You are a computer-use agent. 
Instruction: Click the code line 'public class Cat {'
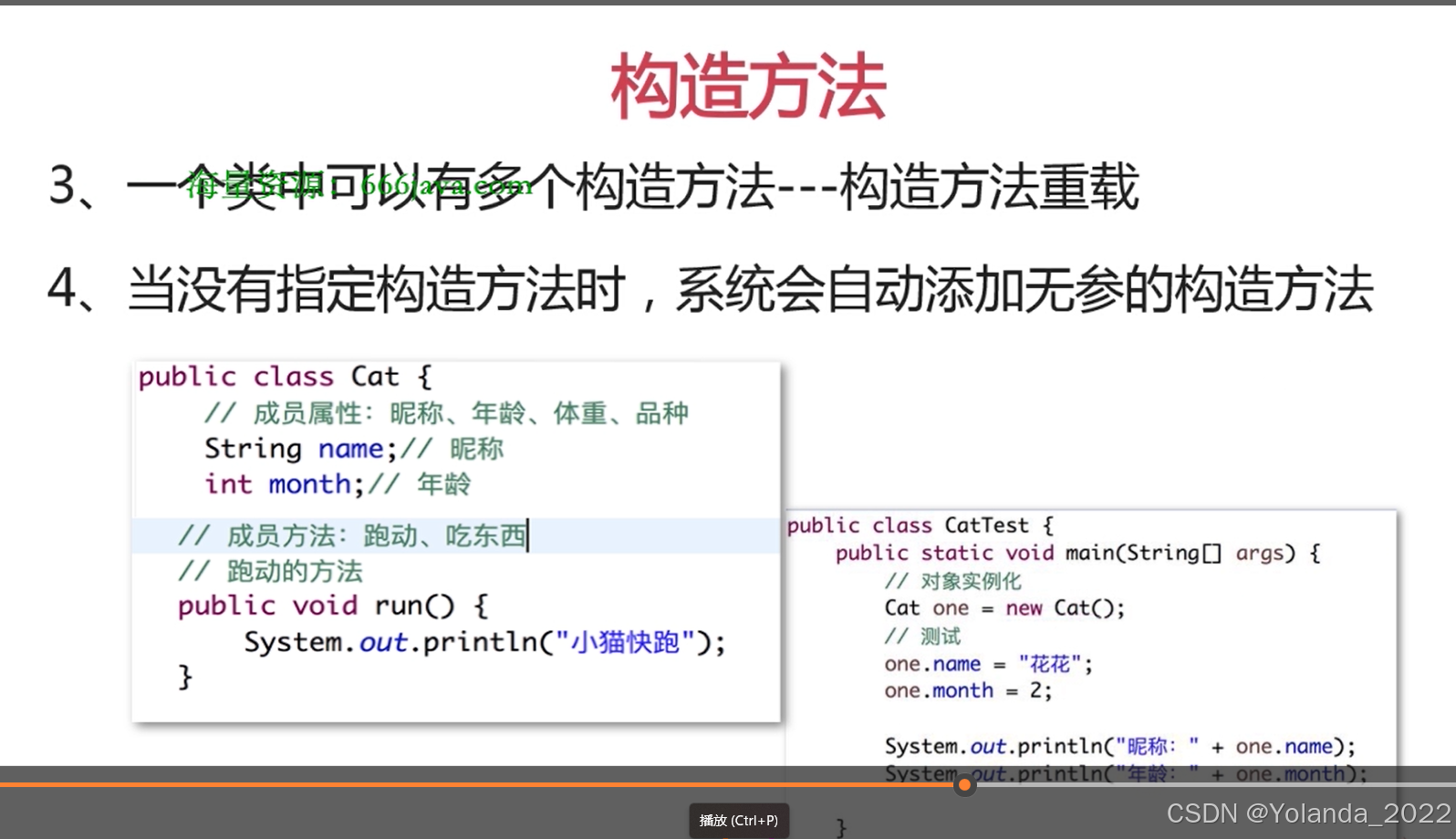point(286,377)
